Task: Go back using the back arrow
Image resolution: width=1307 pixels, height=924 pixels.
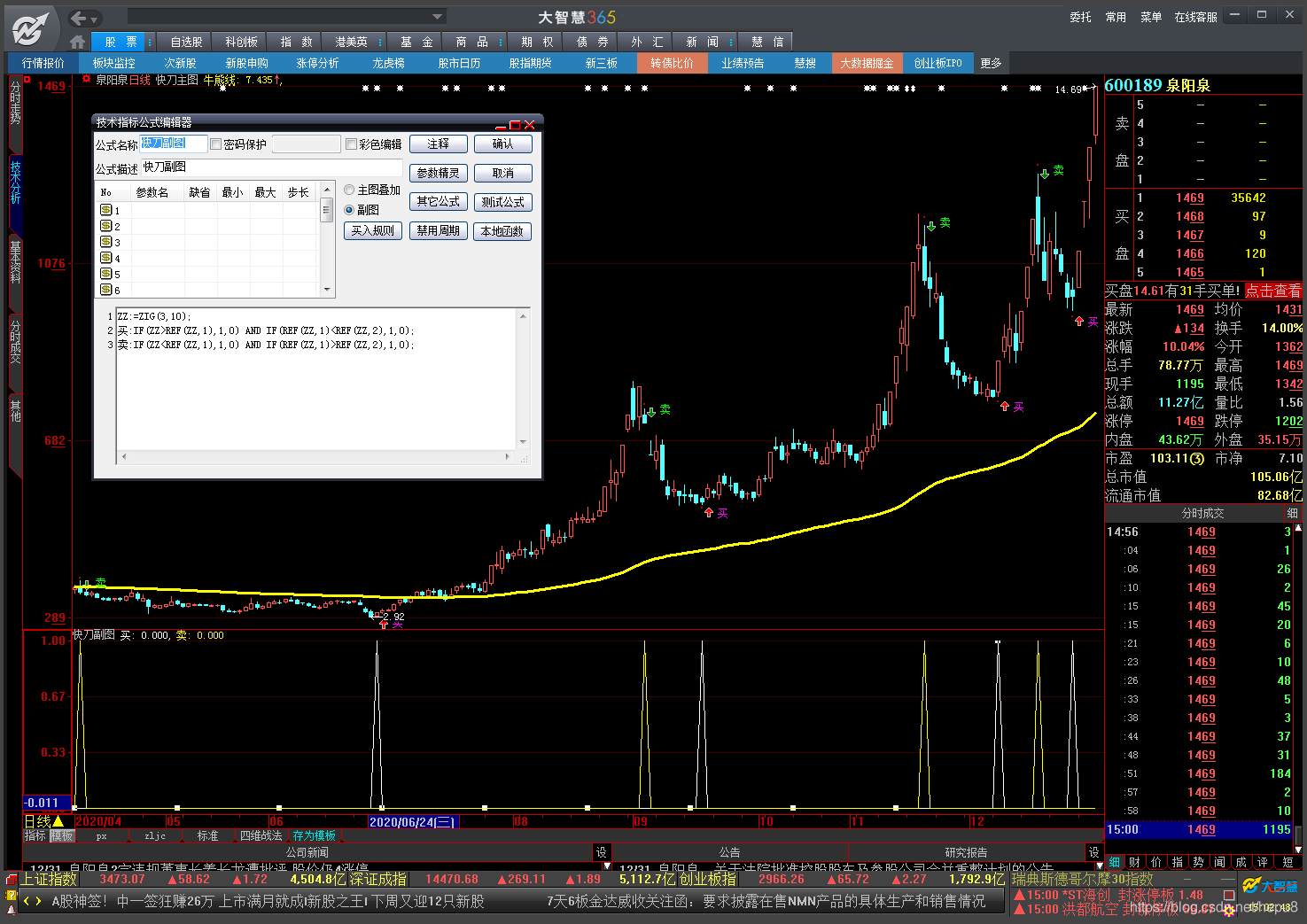Action: click(x=78, y=18)
